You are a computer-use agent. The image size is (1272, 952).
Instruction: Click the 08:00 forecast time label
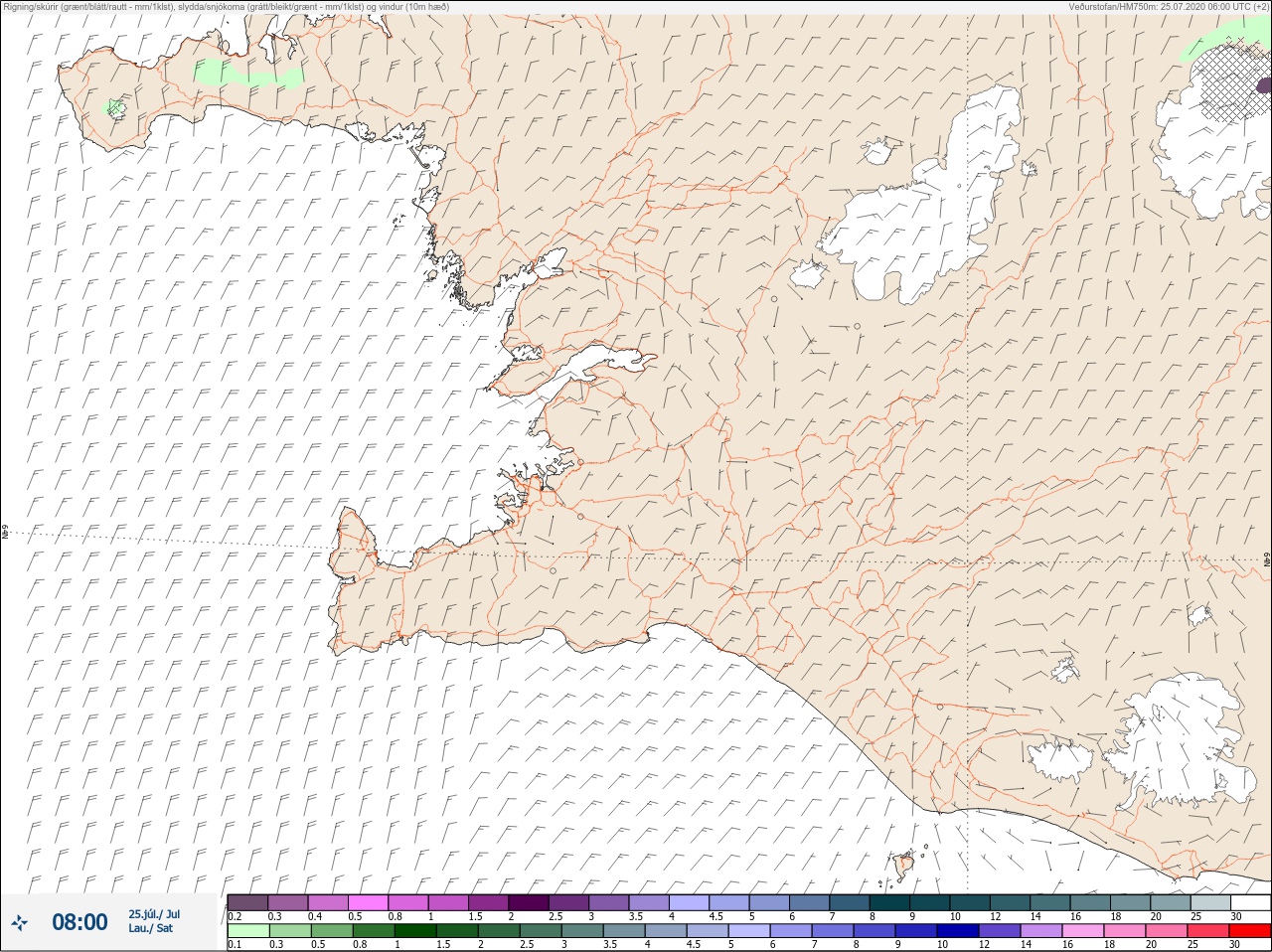79,922
